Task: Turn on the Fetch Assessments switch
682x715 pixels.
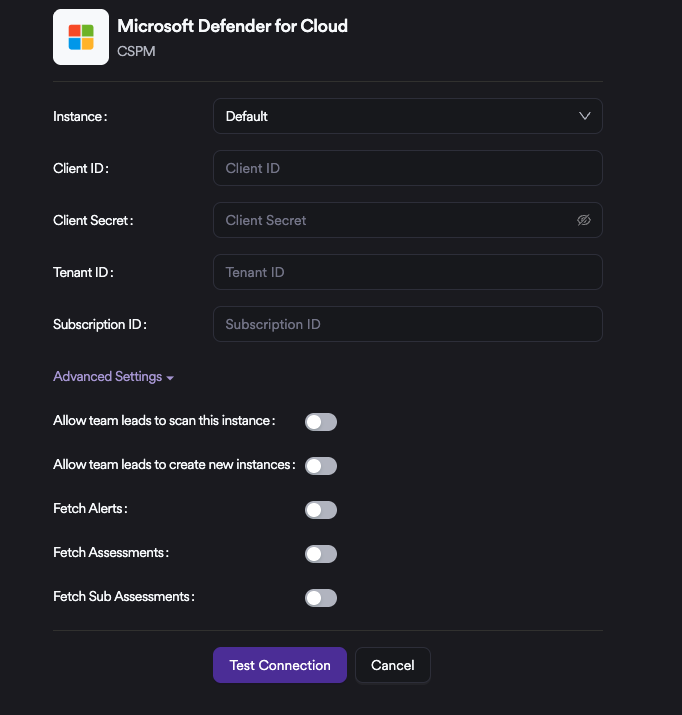Action: click(321, 554)
